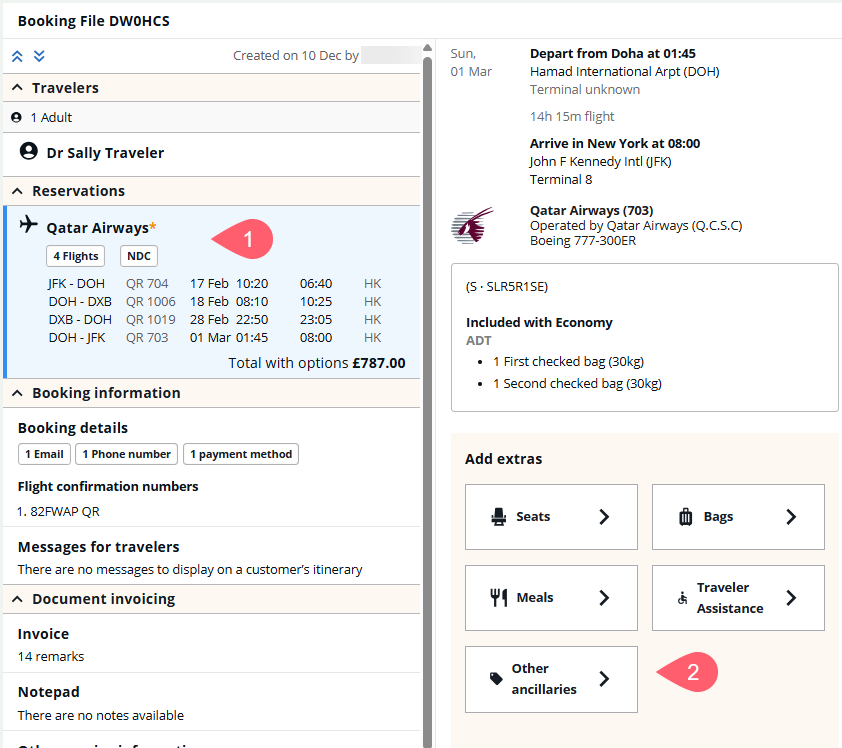The image size is (842, 748).
Task: Click the left panel vertical scrollbar
Action: 427,400
